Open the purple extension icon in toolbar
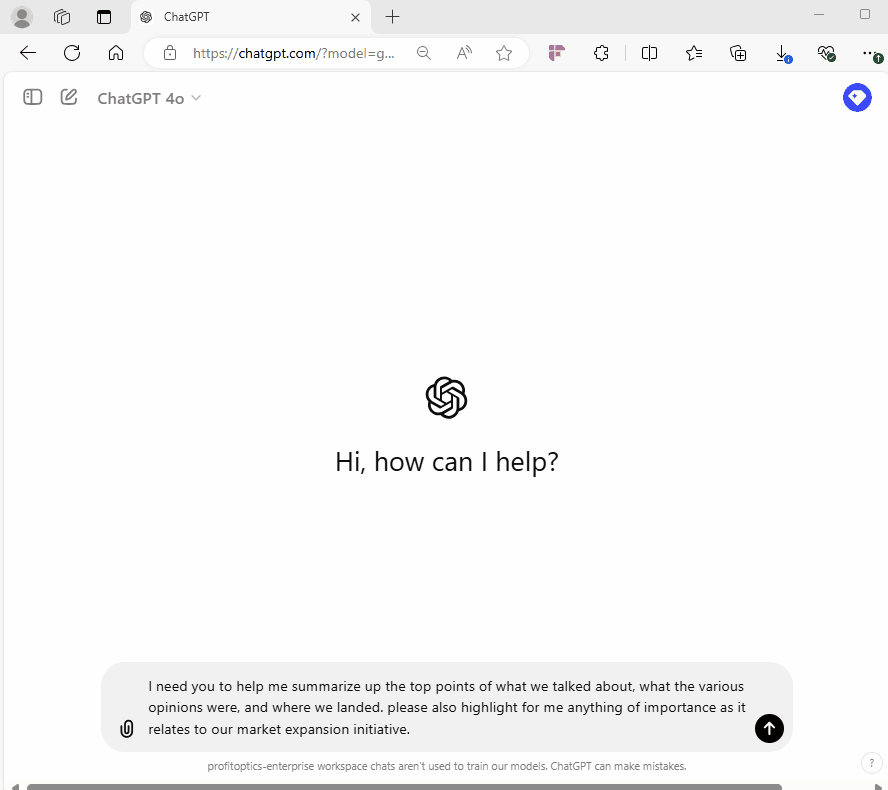This screenshot has width=888, height=790. 557,53
